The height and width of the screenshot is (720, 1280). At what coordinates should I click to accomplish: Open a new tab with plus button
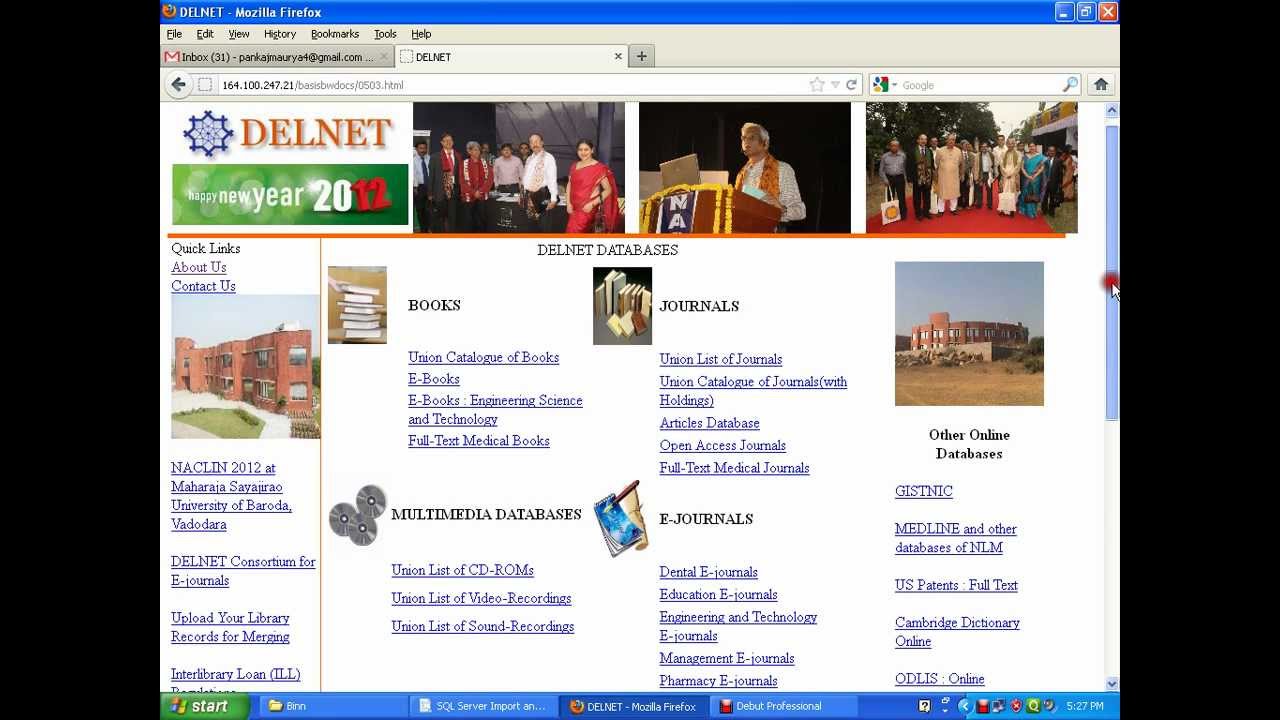coord(641,57)
